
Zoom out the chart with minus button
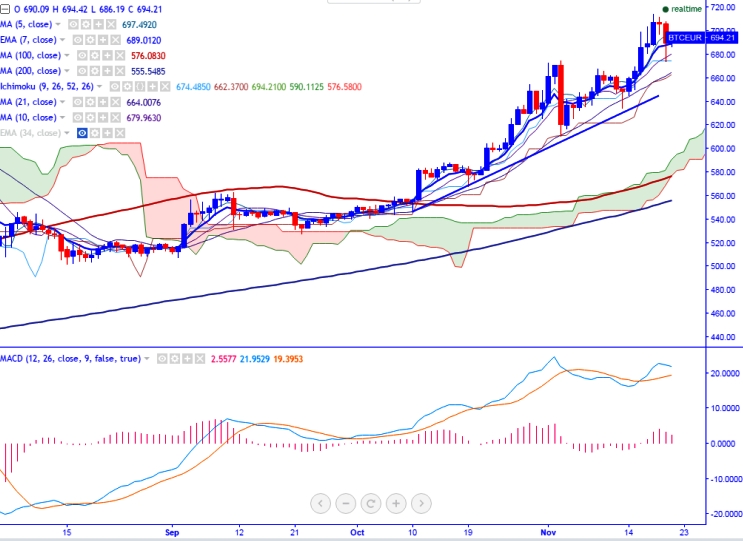pyautogui.click(x=346, y=503)
